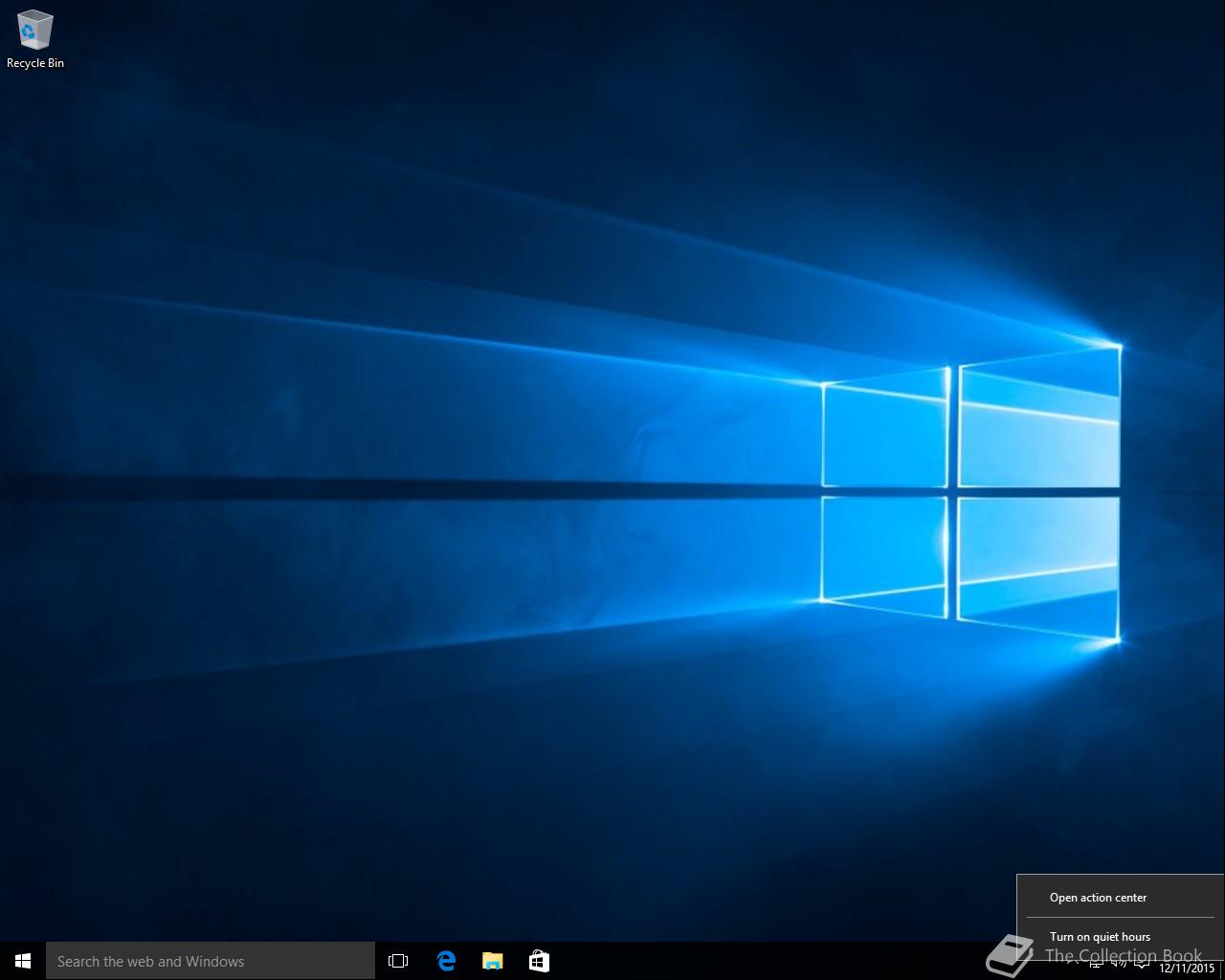This screenshot has width=1225, height=980.
Task: Focus the Search the web and Windows box
Action: click(x=211, y=961)
